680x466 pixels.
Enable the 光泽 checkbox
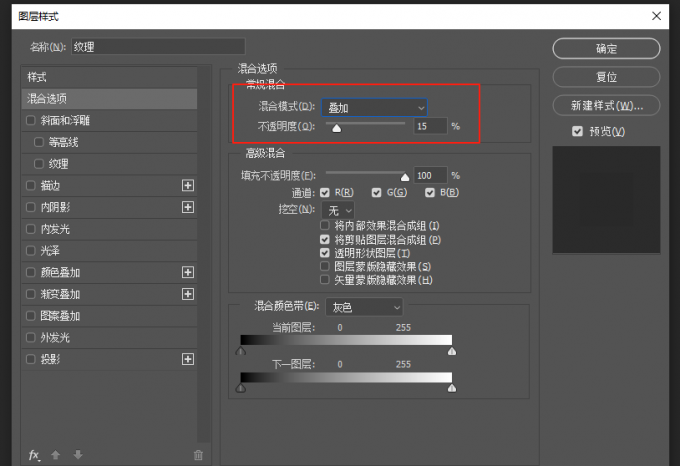tap(31, 250)
